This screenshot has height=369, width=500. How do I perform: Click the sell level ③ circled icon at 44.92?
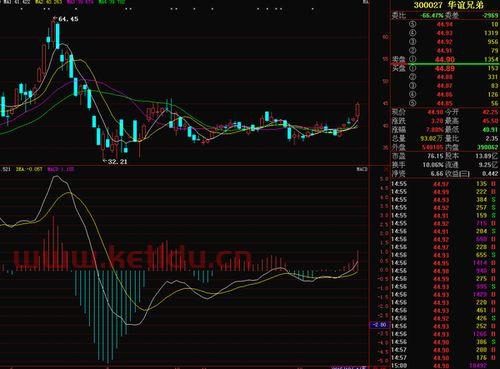(x=413, y=42)
